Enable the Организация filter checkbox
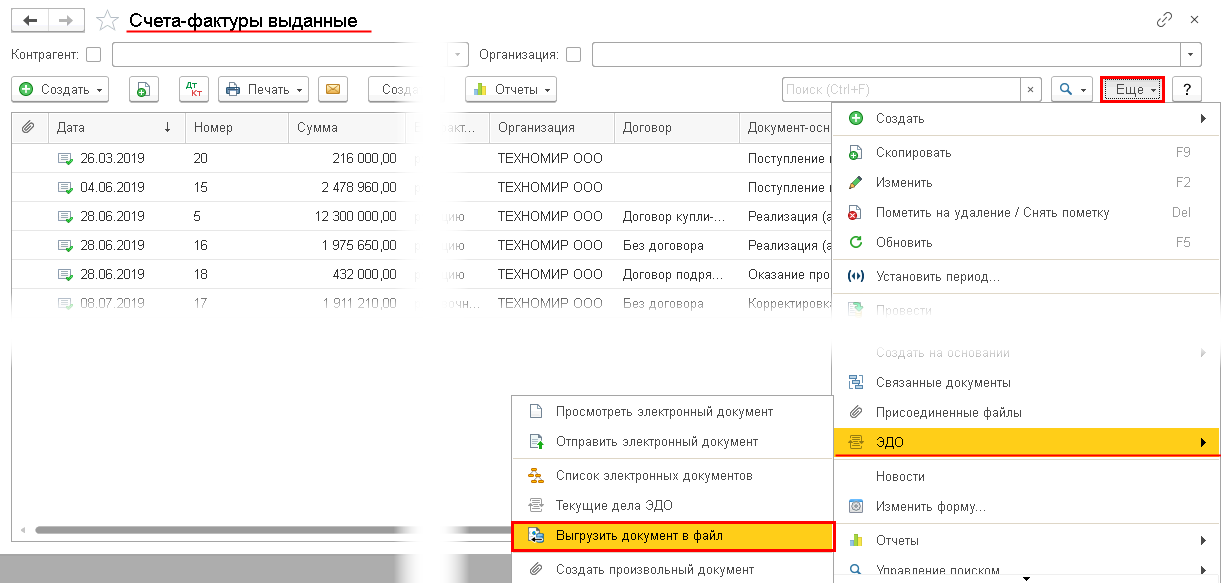 (573, 54)
